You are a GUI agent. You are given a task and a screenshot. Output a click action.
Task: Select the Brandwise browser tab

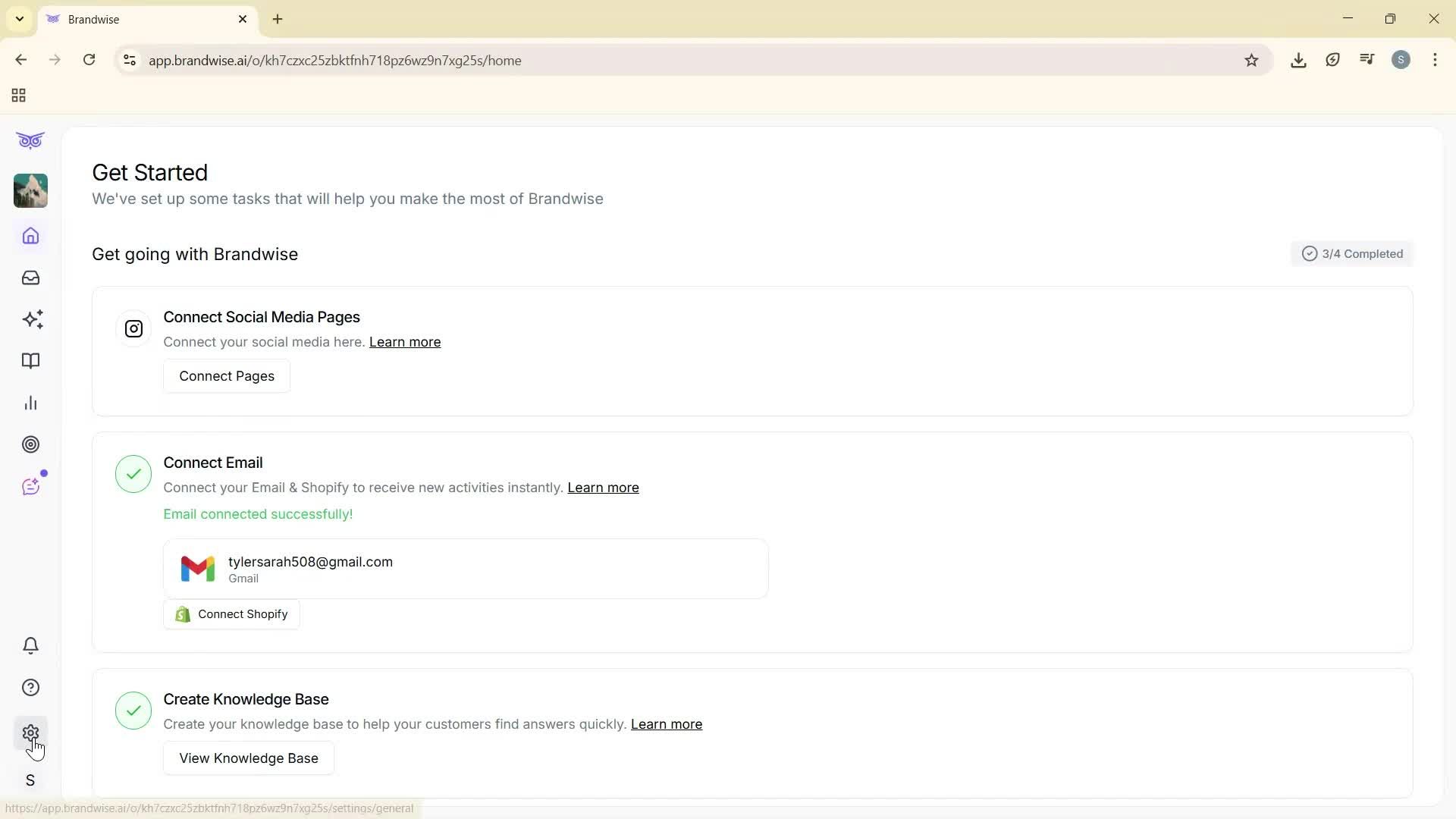pos(136,19)
